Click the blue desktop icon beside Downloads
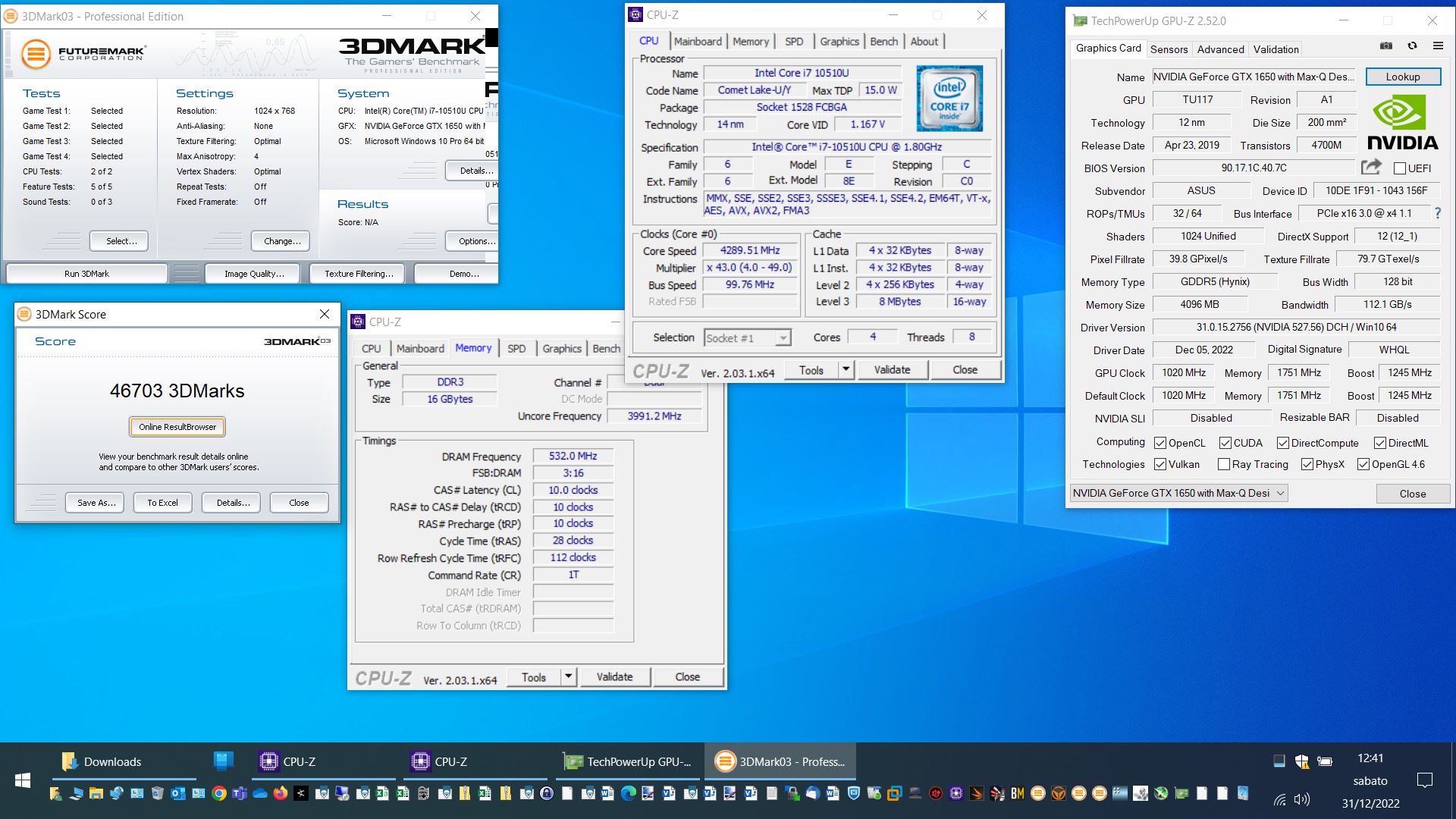Image resolution: width=1456 pixels, height=819 pixels. (x=223, y=761)
